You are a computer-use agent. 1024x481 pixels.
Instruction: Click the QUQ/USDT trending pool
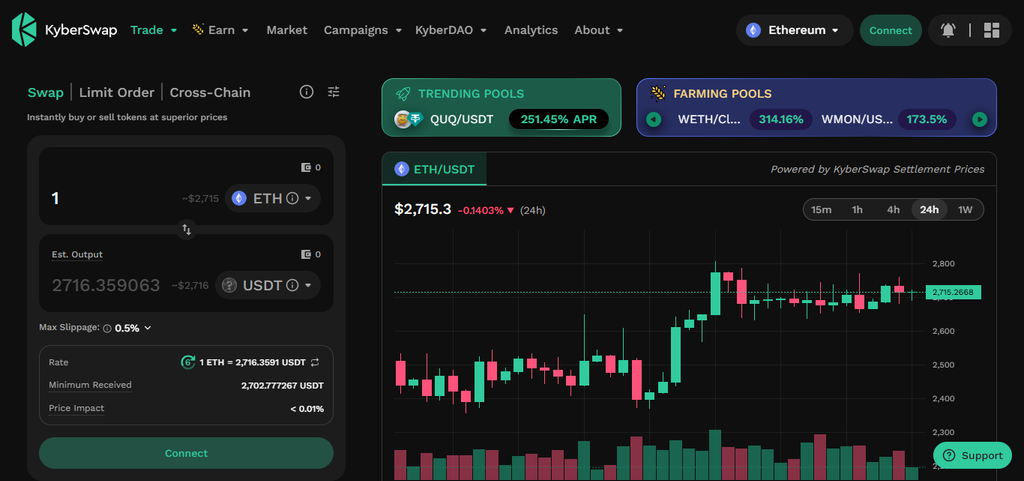[462, 119]
